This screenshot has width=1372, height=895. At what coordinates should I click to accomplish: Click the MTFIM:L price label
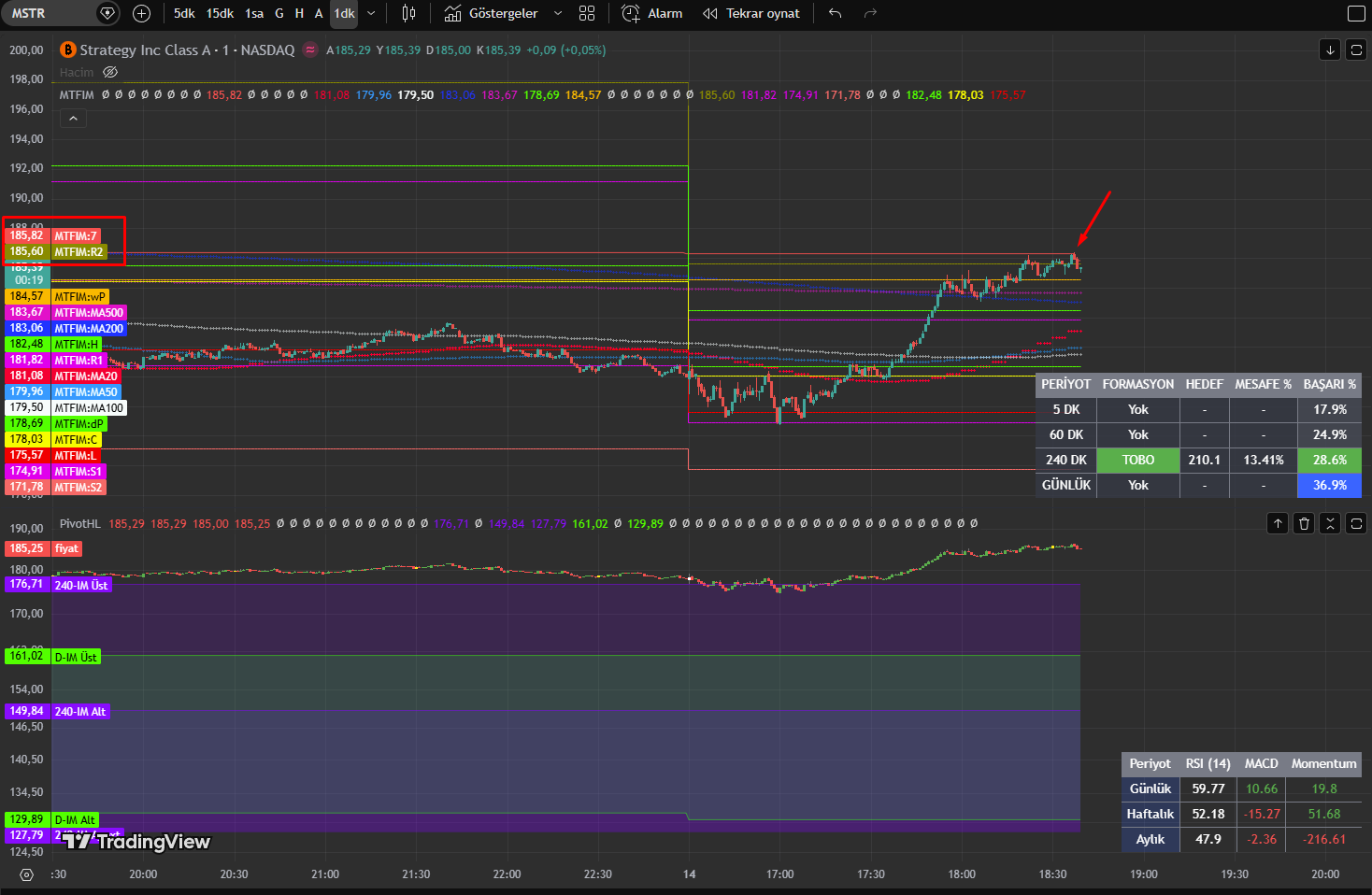click(76, 456)
